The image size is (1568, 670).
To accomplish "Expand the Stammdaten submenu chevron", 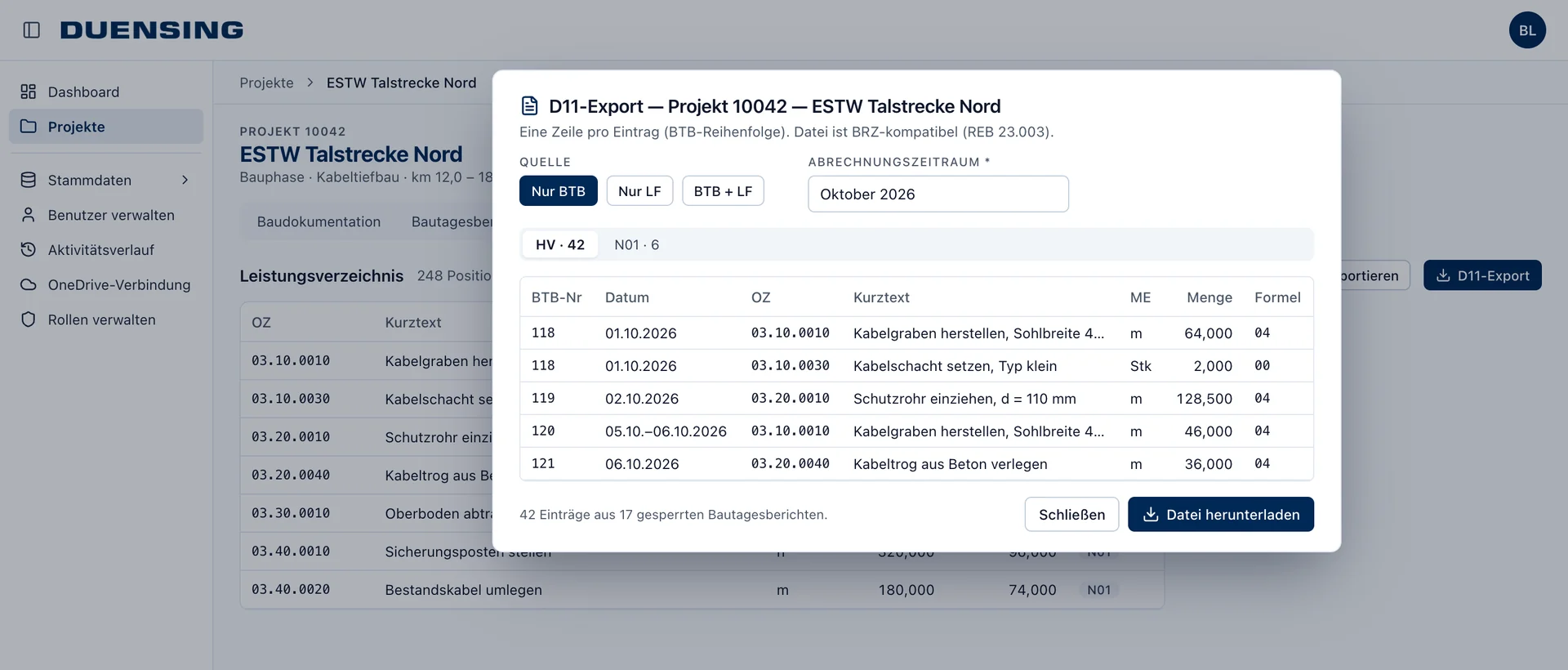I will click(185, 180).
